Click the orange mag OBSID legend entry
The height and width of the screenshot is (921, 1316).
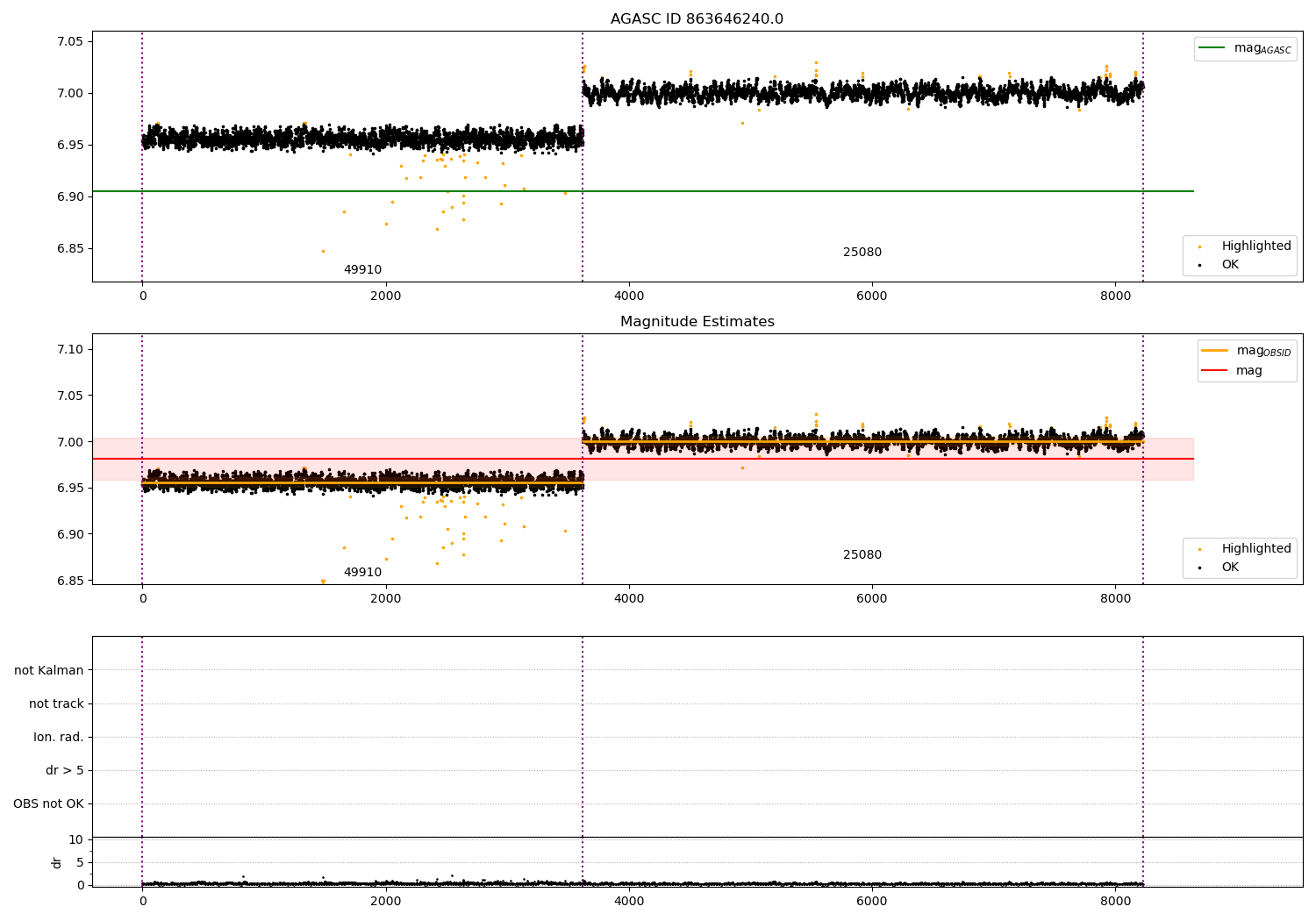(1247, 351)
